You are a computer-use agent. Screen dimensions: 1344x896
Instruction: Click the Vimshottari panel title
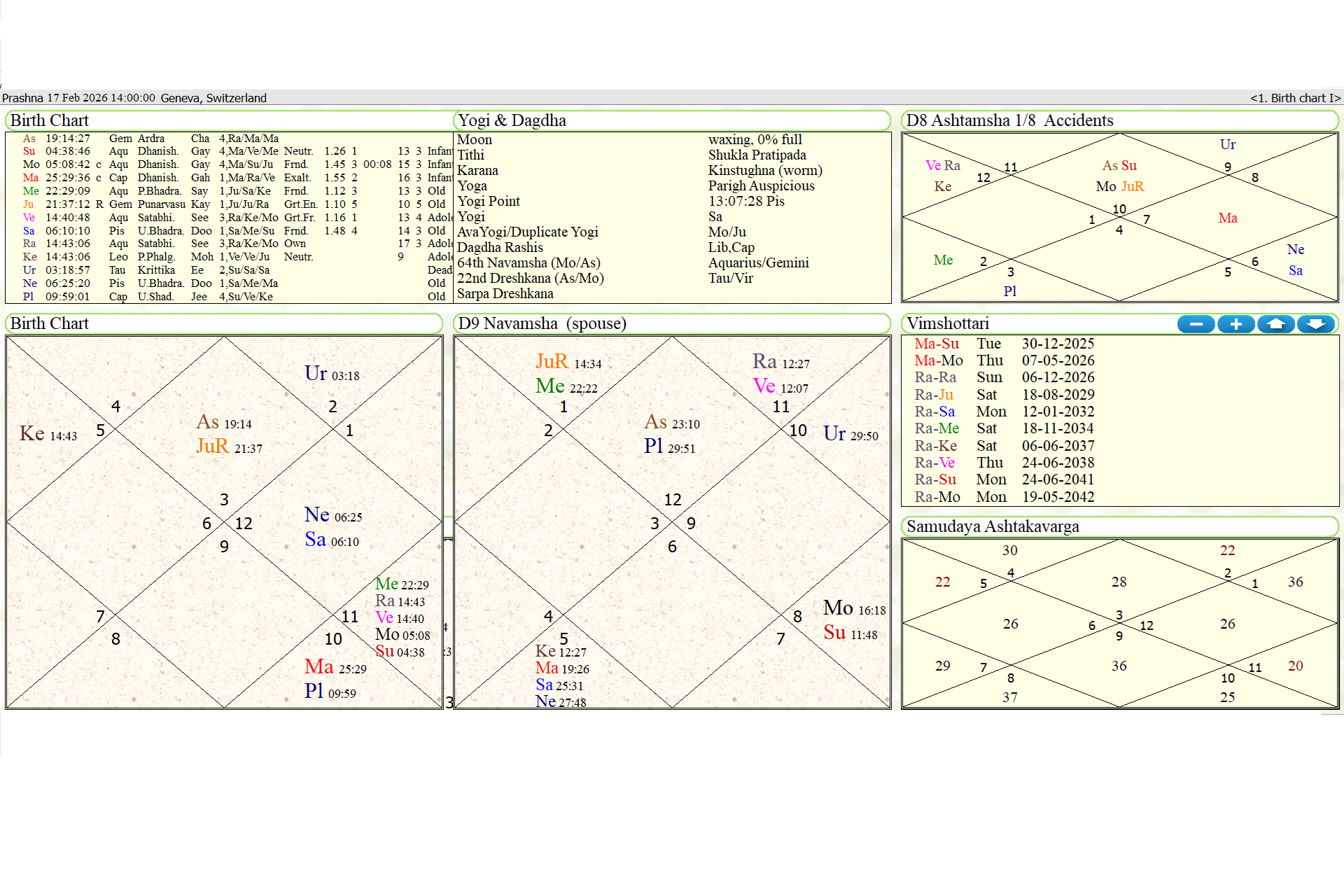point(948,323)
